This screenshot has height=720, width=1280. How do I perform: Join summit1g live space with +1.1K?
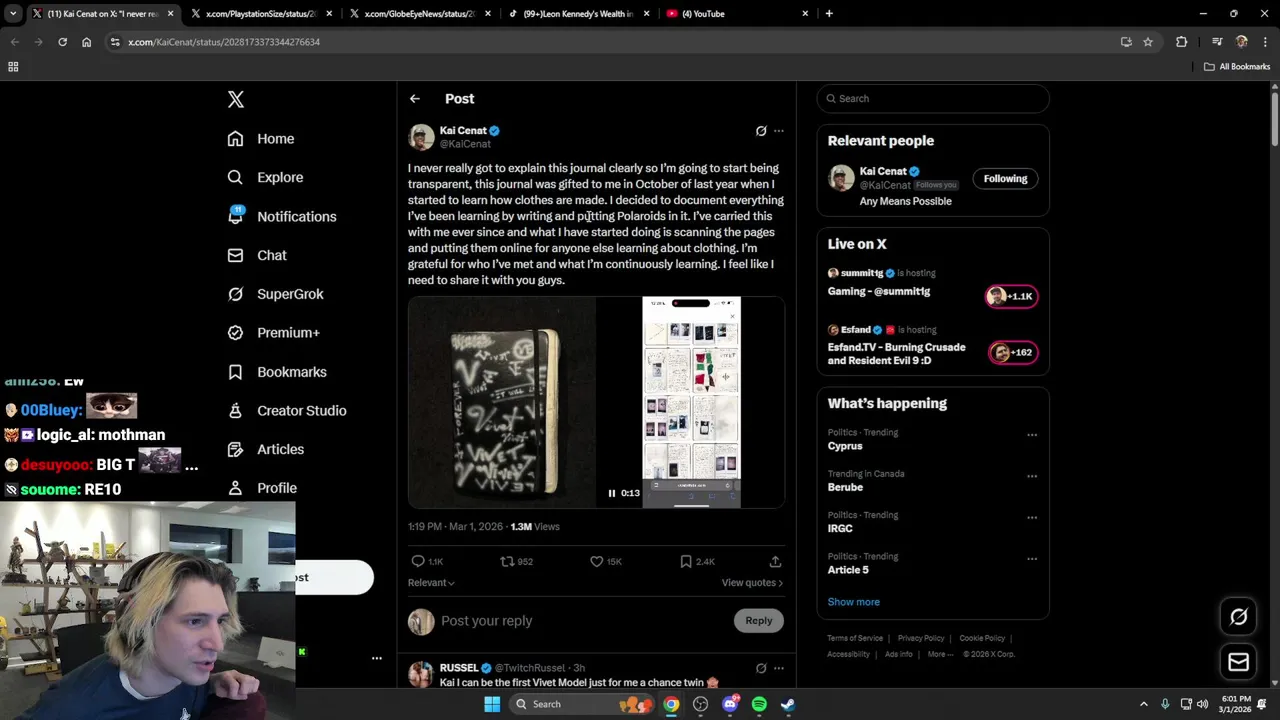coord(1012,296)
